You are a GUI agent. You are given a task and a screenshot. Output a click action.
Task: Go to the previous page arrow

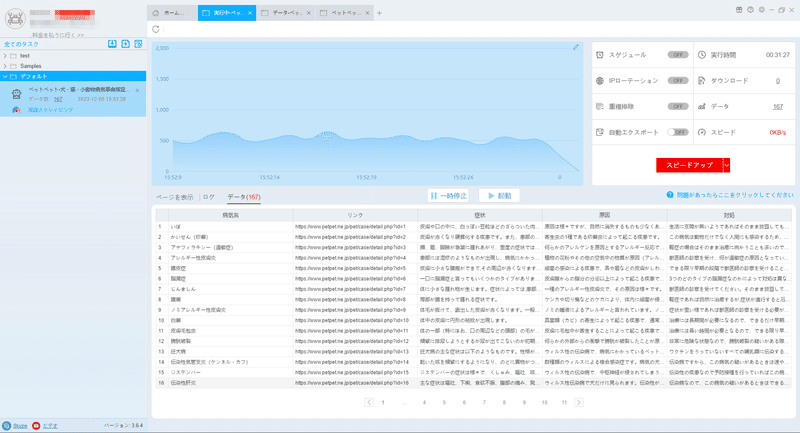(369, 402)
